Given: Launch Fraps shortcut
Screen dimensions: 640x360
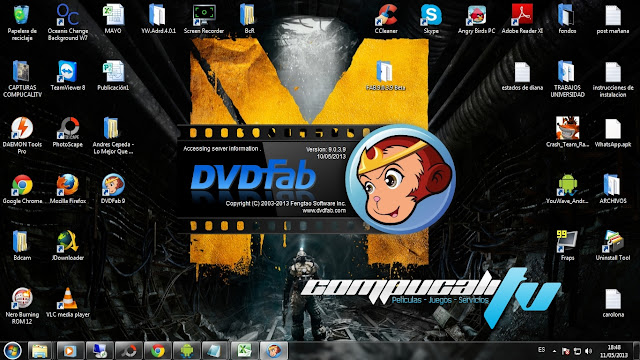Looking at the screenshot, I should 567,242.
